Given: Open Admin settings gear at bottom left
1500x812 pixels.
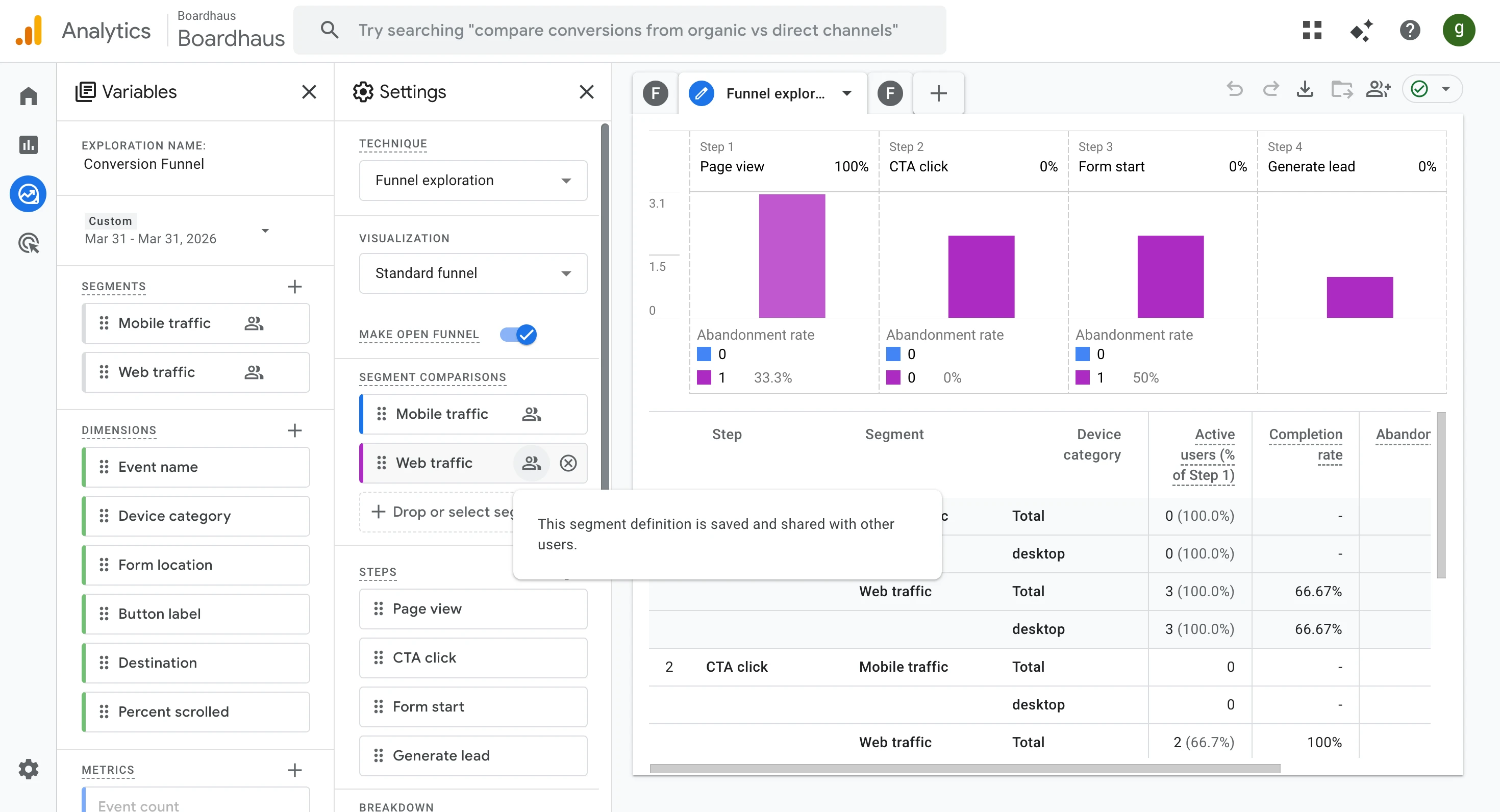Looking at the screenshot, I should pyautogui.click(x=28, y=769).
